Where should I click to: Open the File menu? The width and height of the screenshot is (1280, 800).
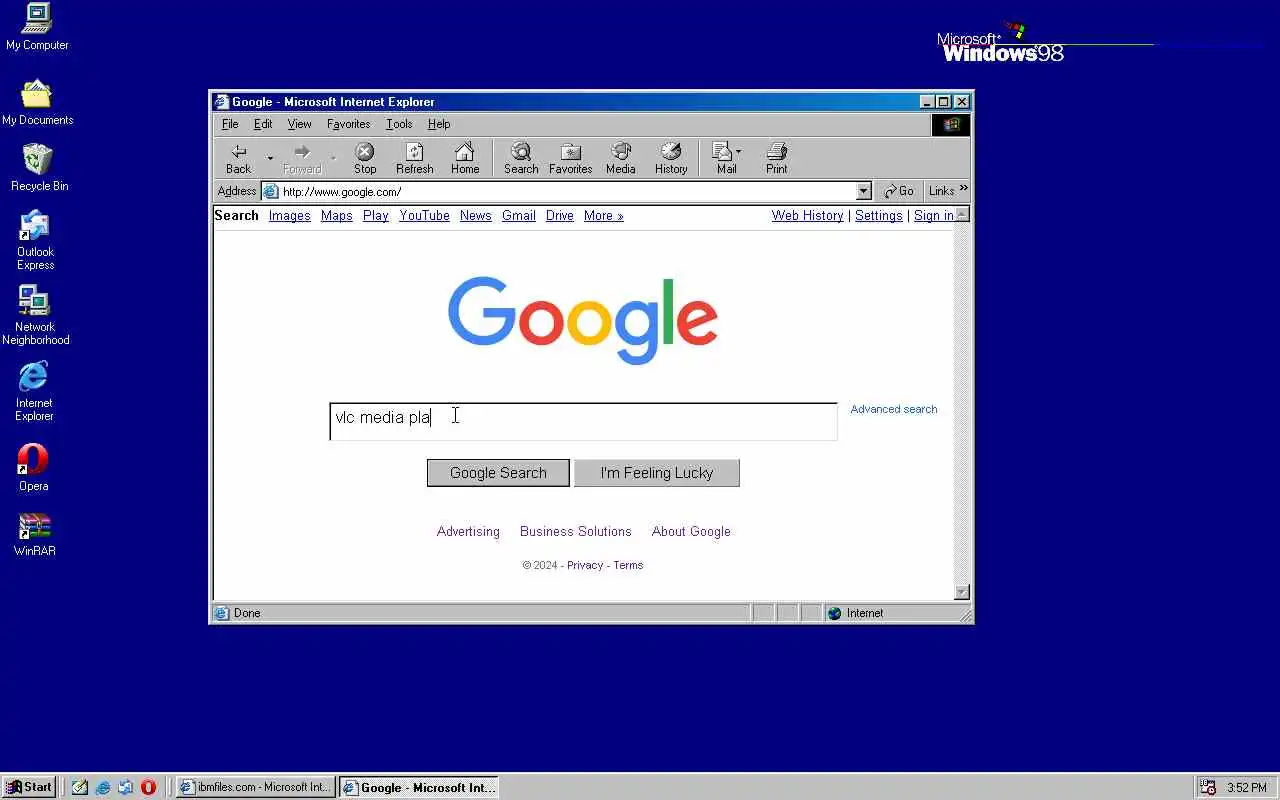pos(230,124)
